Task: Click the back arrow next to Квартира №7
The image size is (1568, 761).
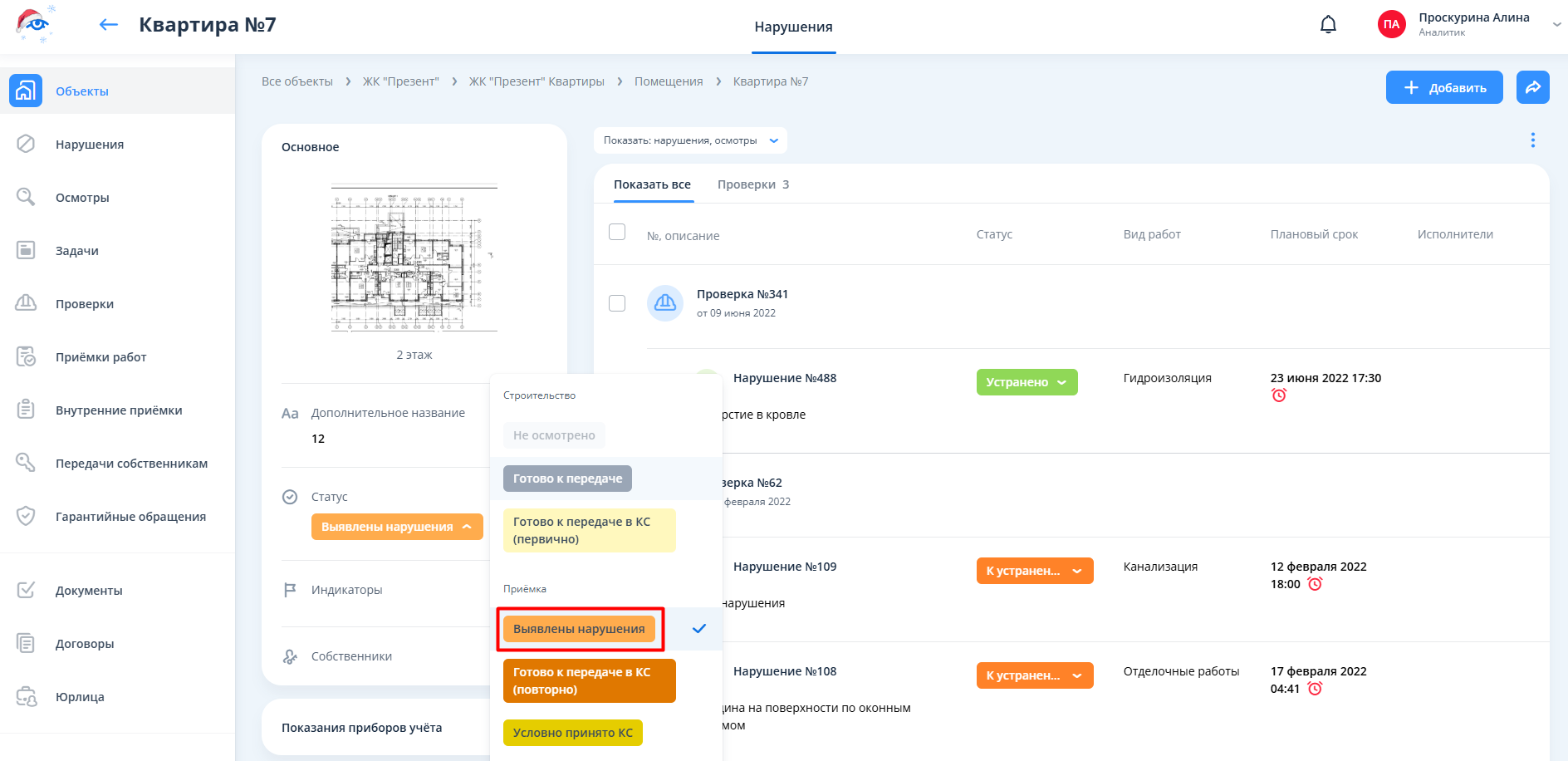Action: coord(108,25)
